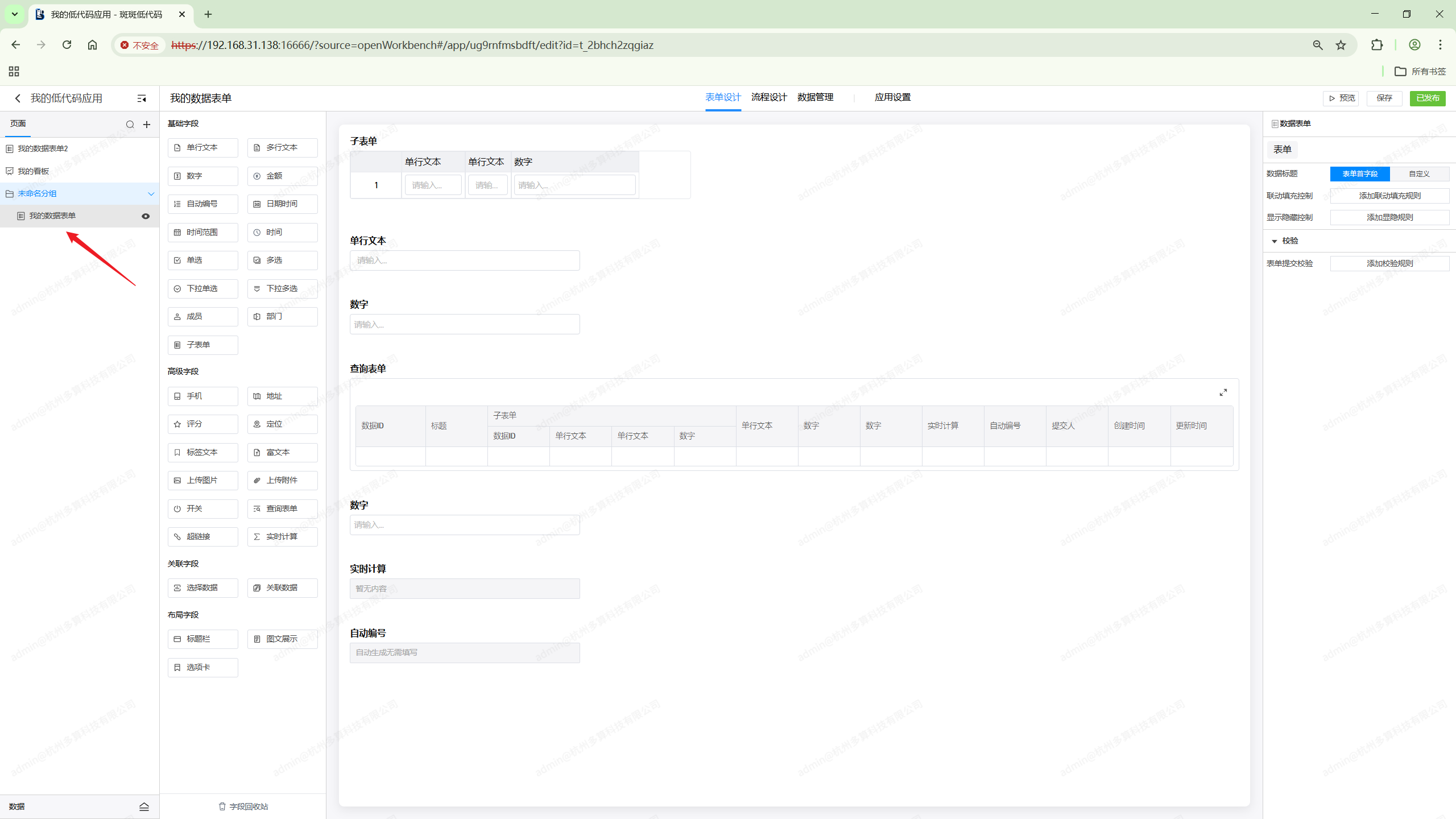Select 表单首字段 data title option
This screenshot has height=819, width=1456.
(1359, 174)
